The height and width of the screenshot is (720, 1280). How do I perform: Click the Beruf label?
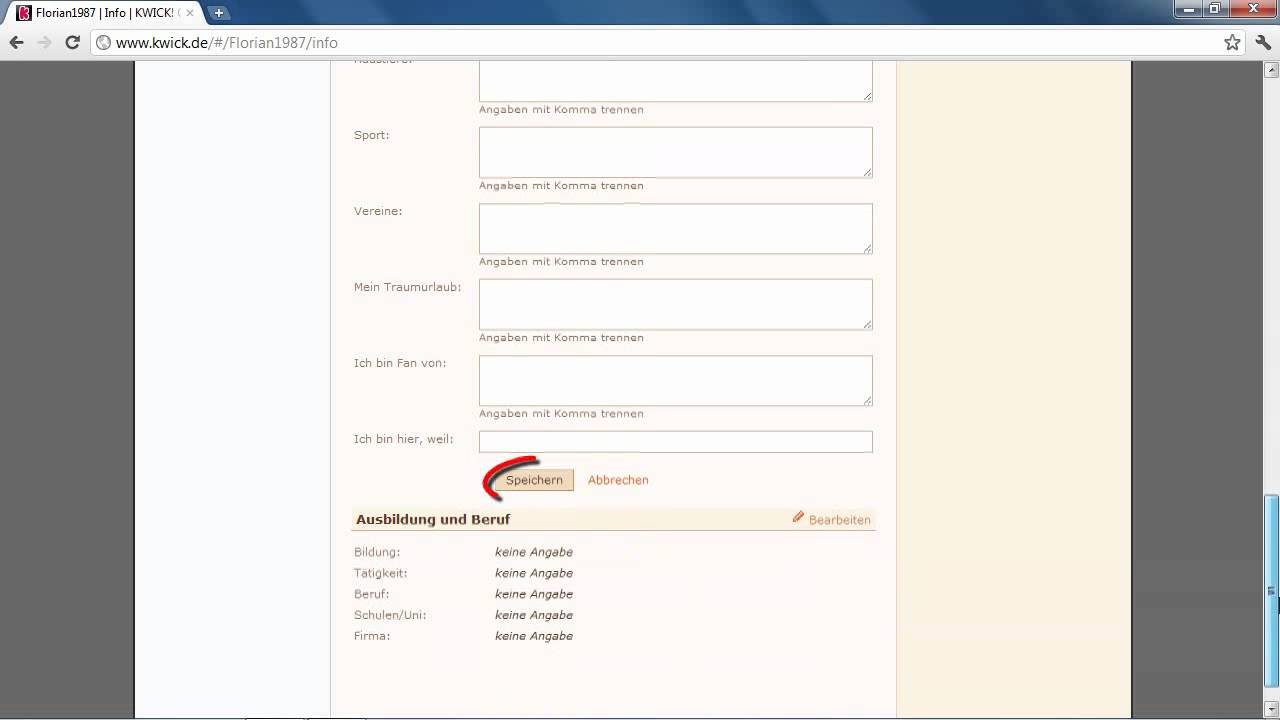click(x=372, y=594)
